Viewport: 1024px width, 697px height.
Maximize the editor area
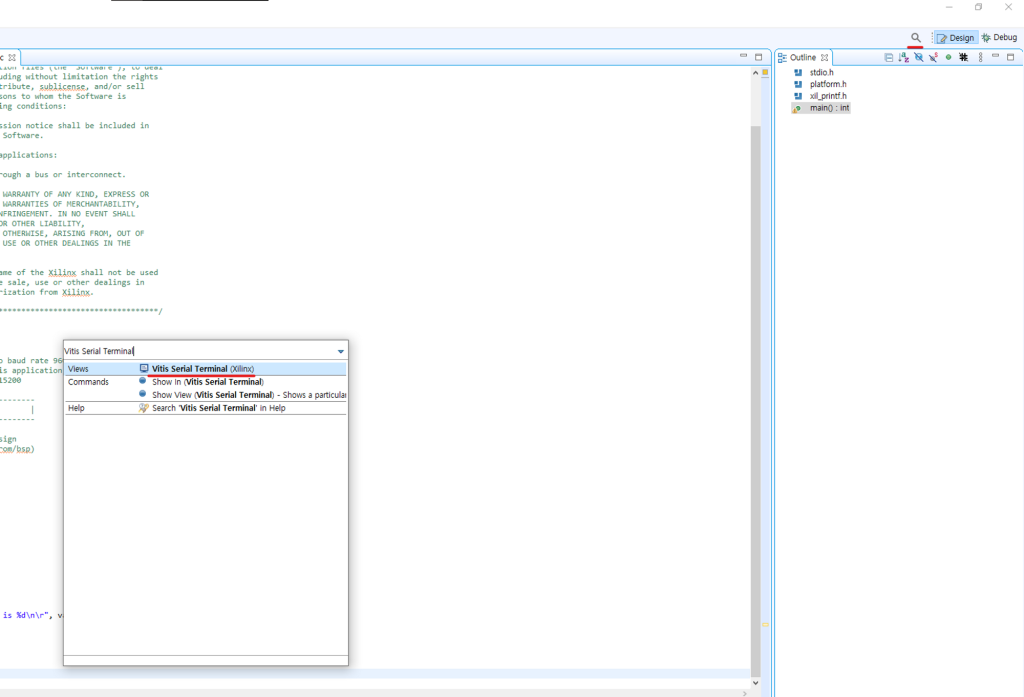click(758, 57)
